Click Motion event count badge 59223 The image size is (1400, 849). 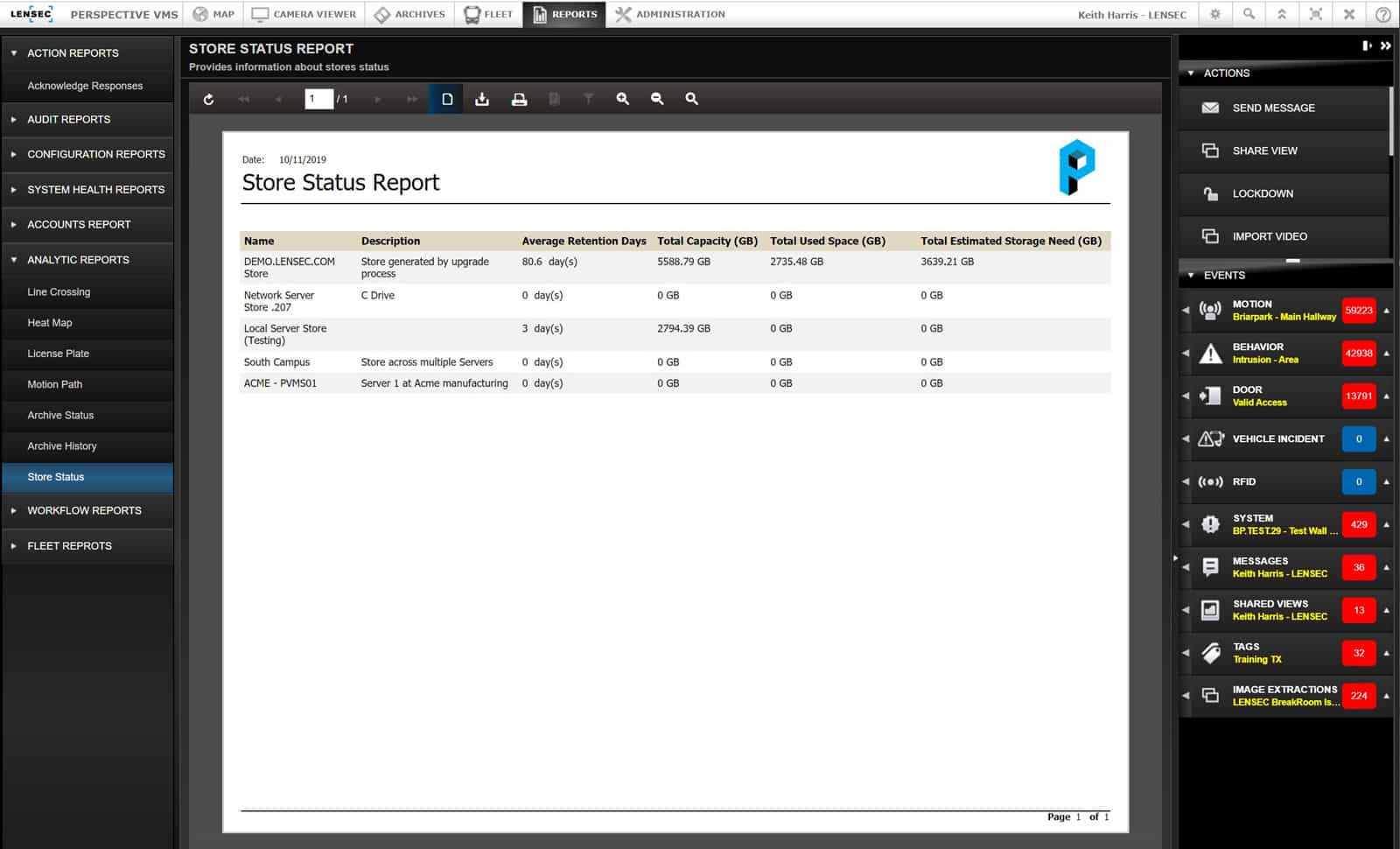(1359, 310)
